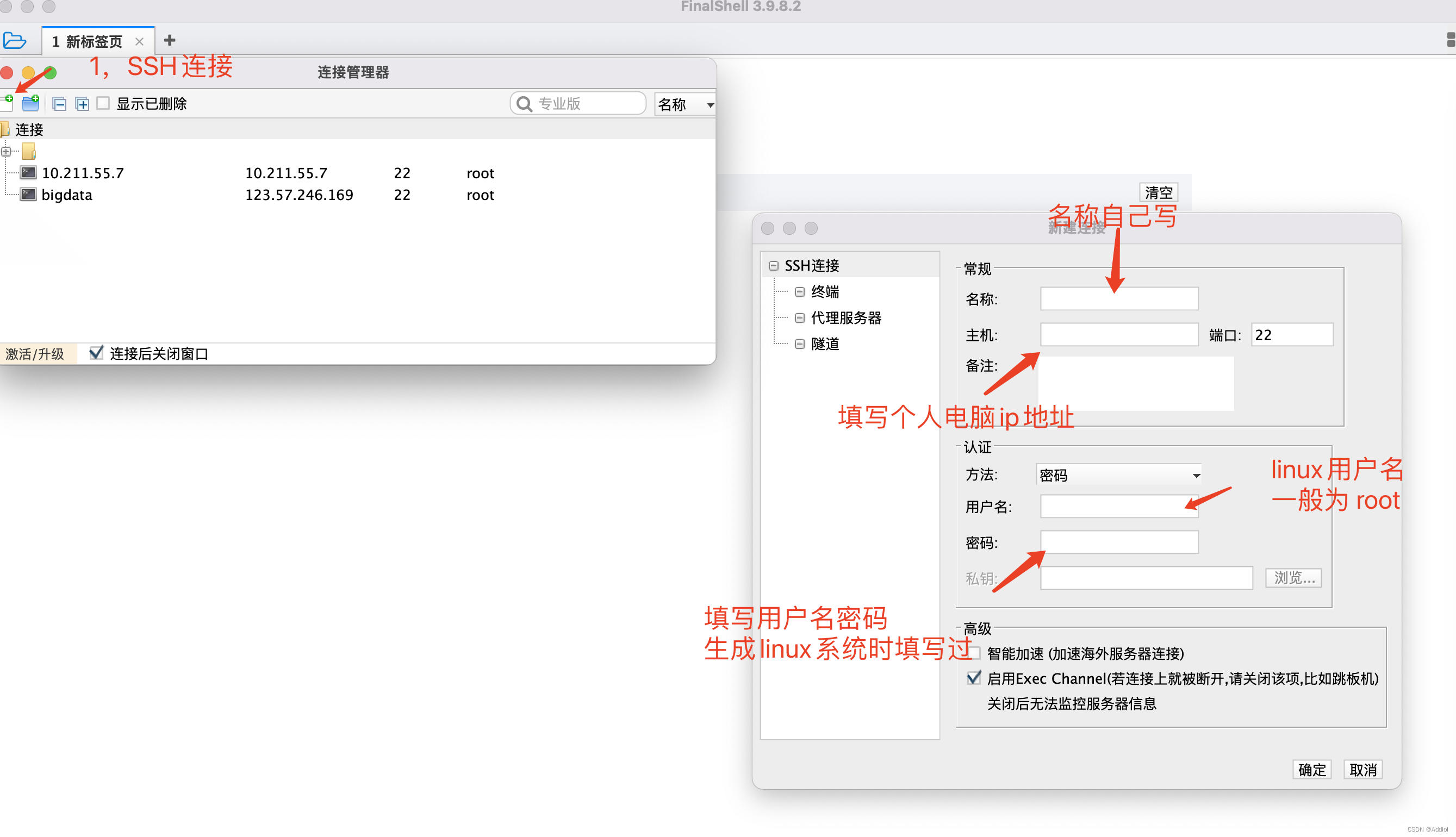The width and height of the screenshot is (1456, 837).
Task: Toggle 显示已删除 checkbox
Action: [103, 103]
